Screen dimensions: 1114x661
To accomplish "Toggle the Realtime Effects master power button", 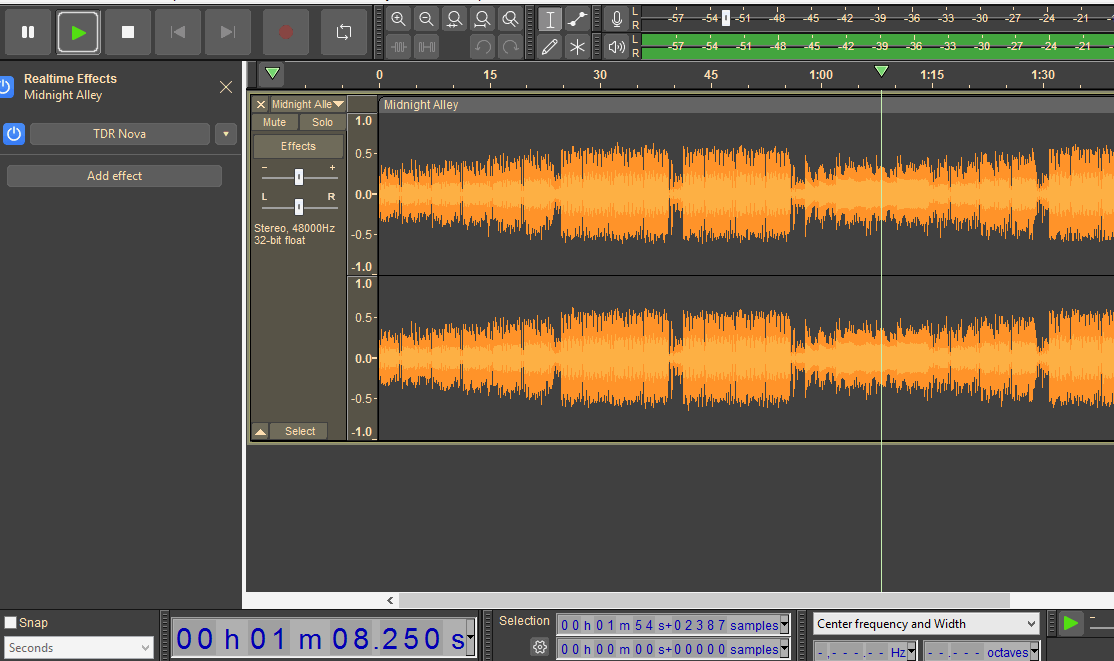I will coord(6,87).
